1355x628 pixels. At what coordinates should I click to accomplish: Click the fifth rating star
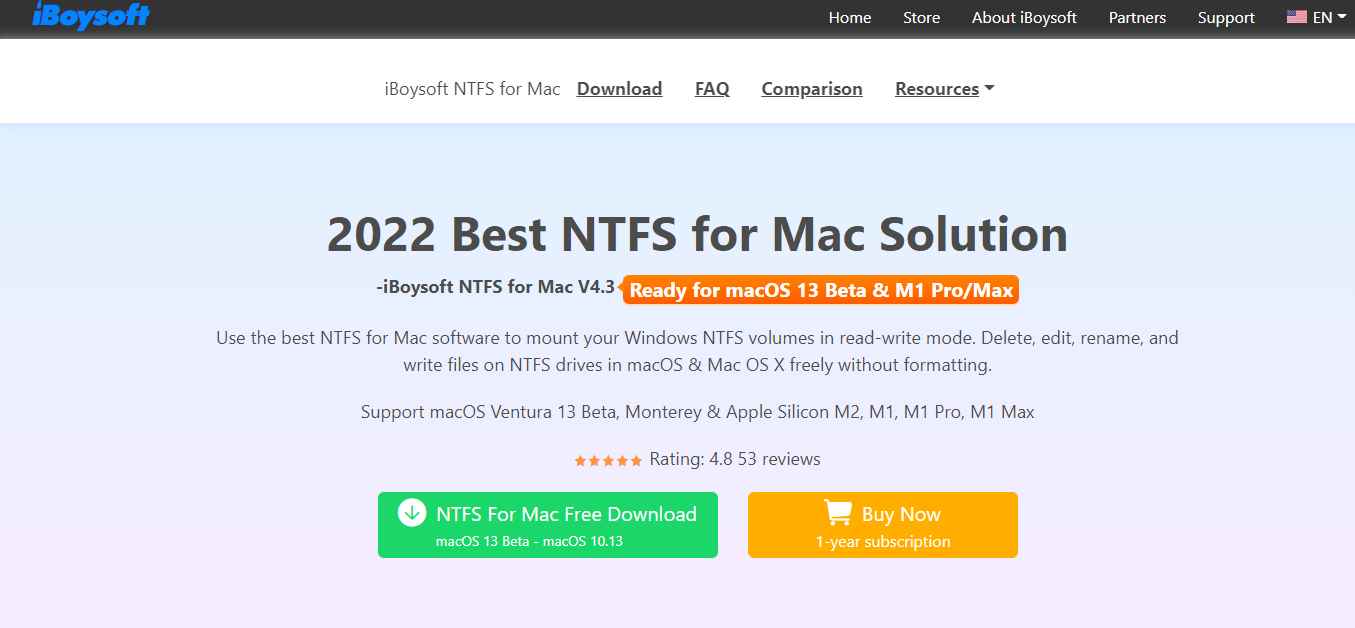[636, 459]
